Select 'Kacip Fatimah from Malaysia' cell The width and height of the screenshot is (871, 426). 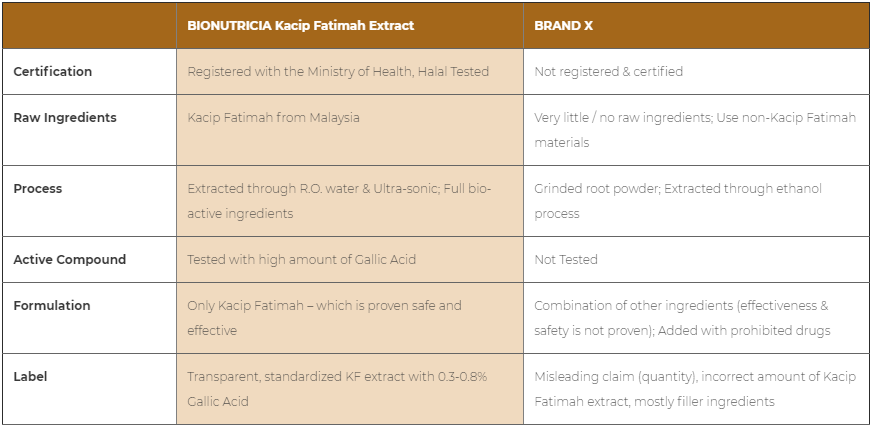[273, 118]
